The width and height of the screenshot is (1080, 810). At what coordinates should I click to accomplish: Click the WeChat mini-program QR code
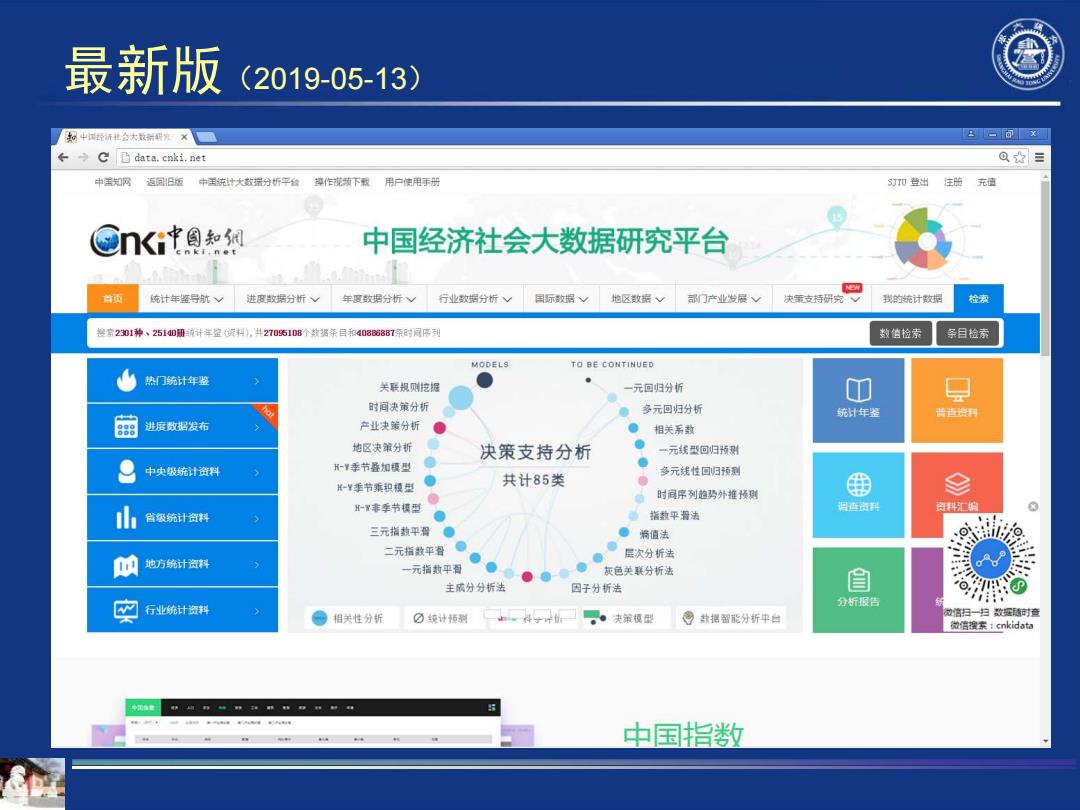pyautogui.click(x=991, y=560)
